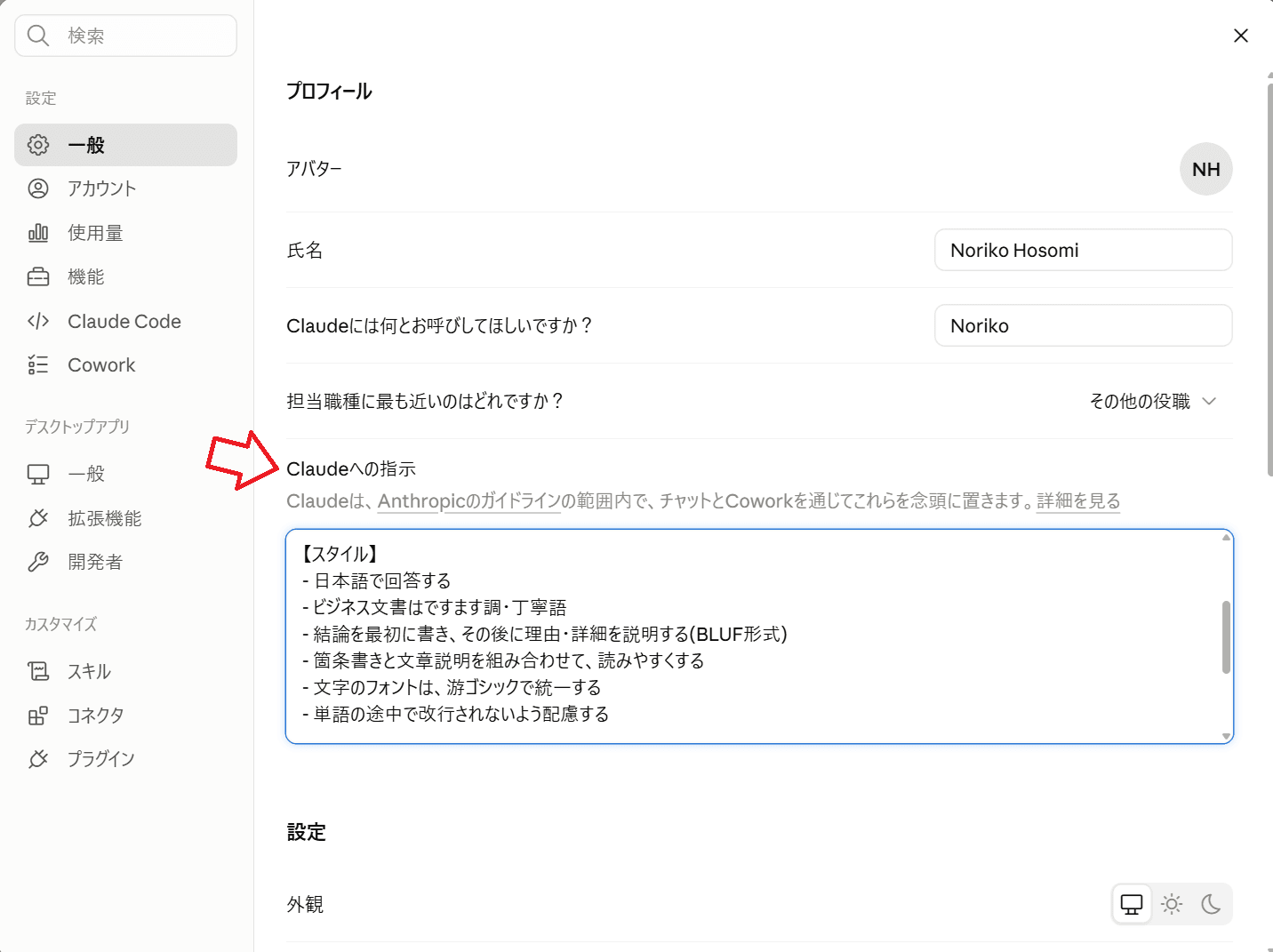Follow the 詳細を見る link
Viewport: 1273px width, 952px height.
coord(1078,500)
